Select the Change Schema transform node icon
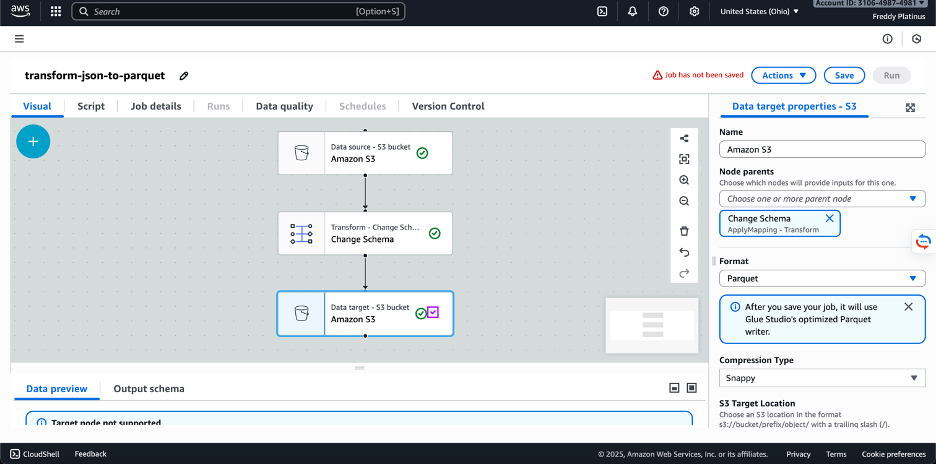This screenshot has height=464, width=936. (301, 233)
